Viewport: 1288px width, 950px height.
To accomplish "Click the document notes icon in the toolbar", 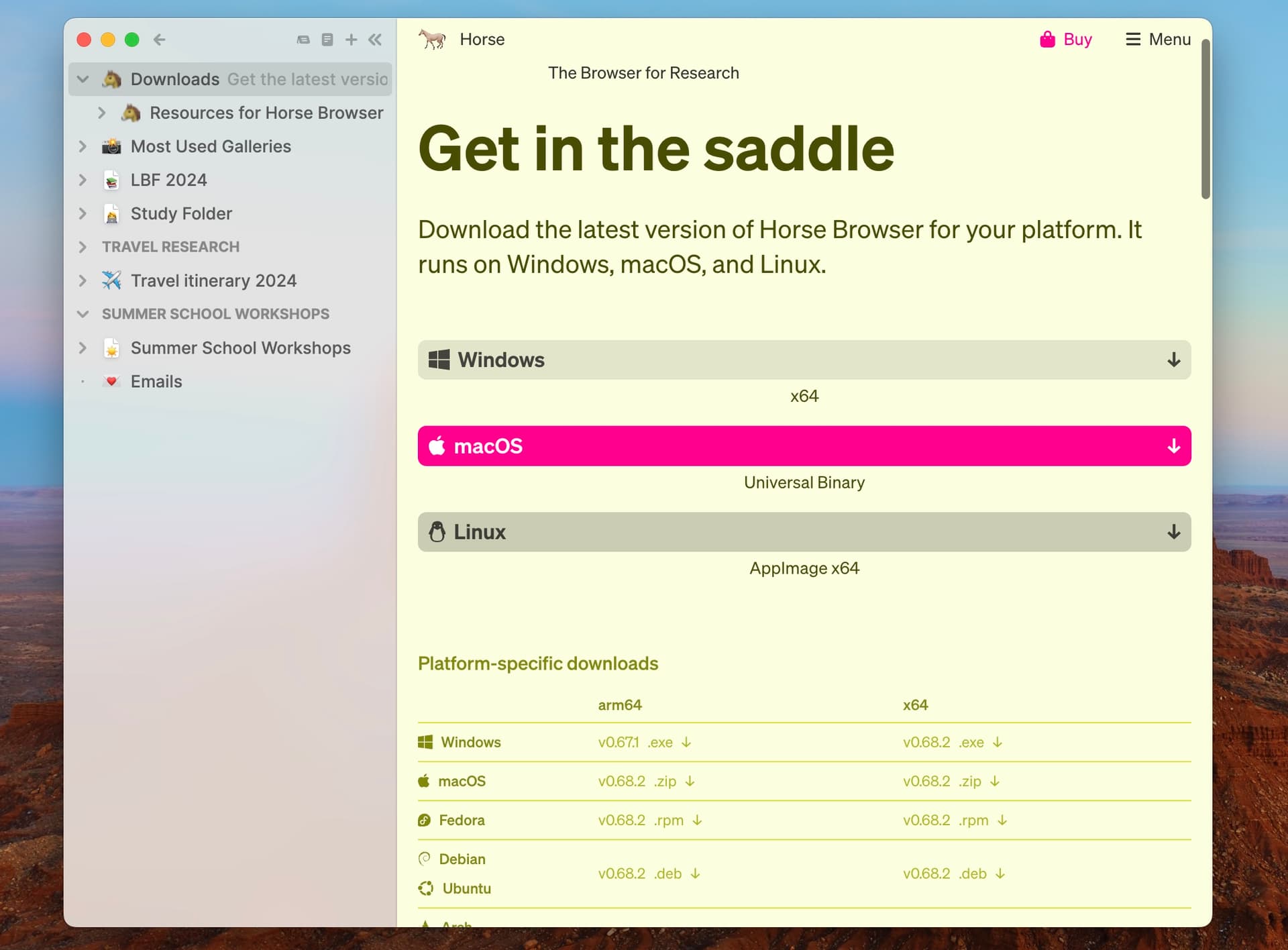I will coord(327,40).
